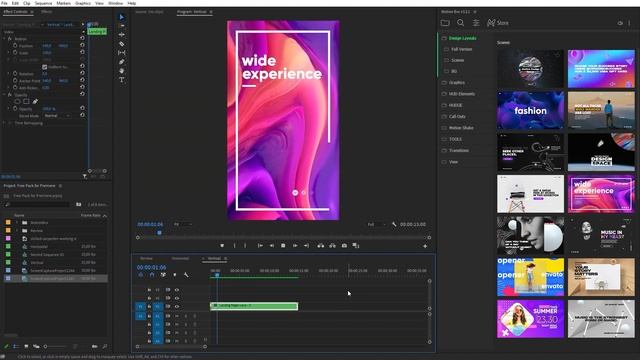Select Design Levels category
Viewport: 640px width, 360px height.
coord(462,38)
